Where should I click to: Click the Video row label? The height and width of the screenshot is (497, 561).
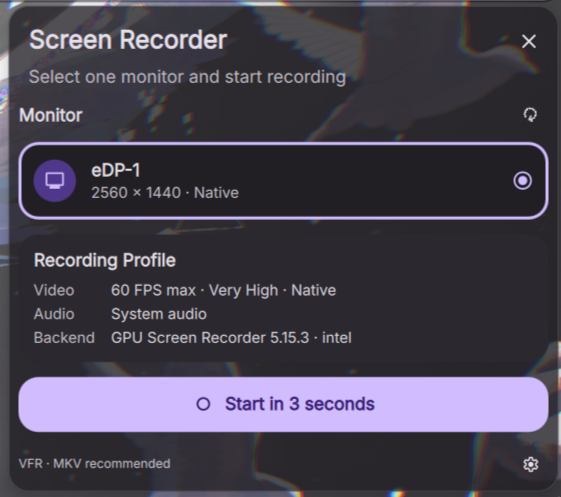(54, 290)
